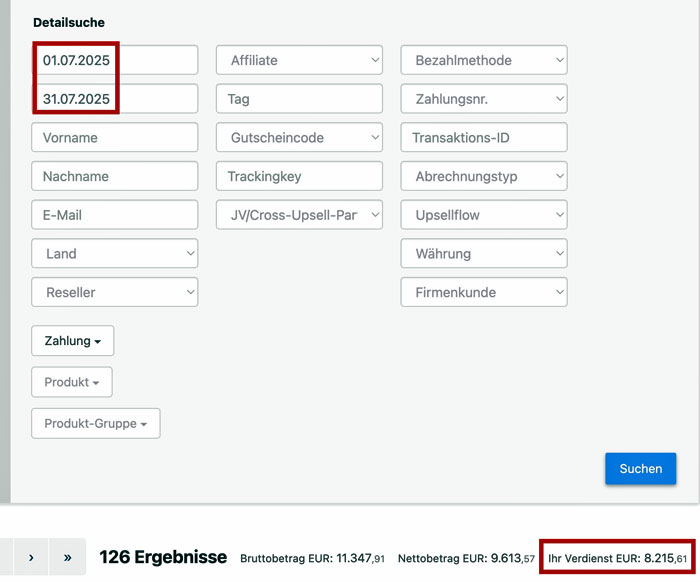Expand the Bezahlmethode select box
Viewport: 700px width, 582px height.
click(x=484, y=60)
